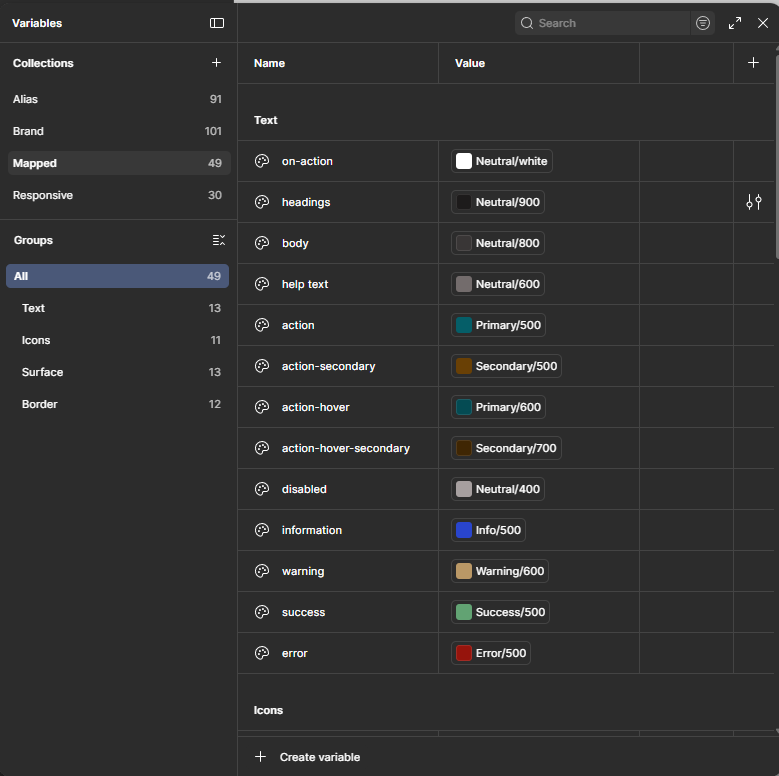Viewport: 779px width, 776px height.
Task: Click the Neutral/400 color swatch
Action: pos(464,489)
